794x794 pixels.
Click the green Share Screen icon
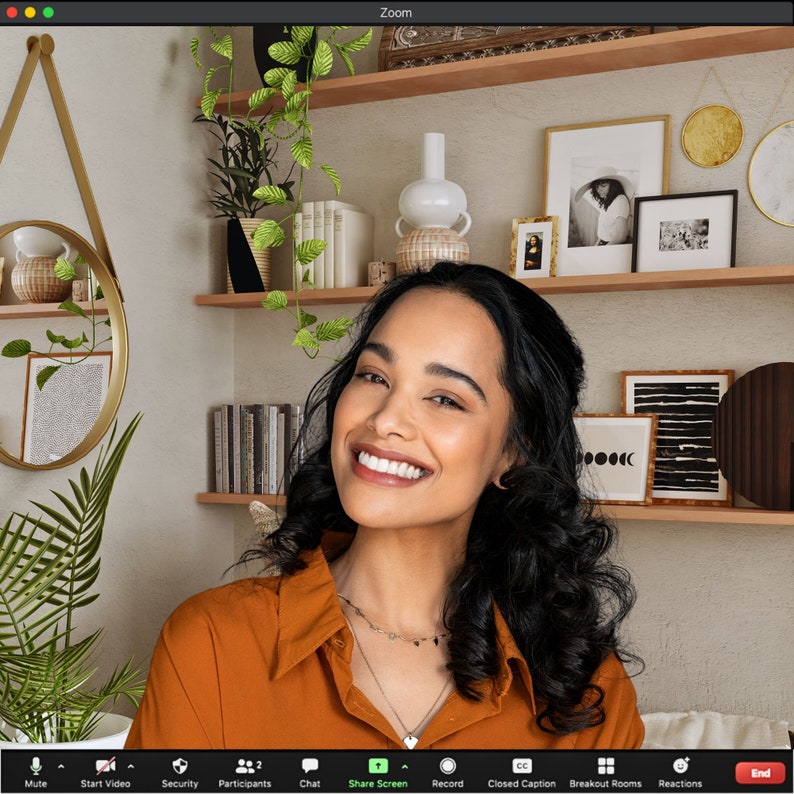coord(378,766)
